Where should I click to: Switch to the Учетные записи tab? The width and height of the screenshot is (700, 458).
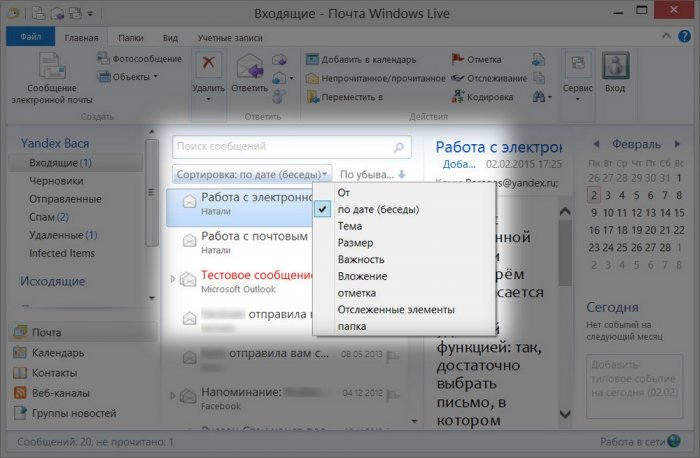[x=230, y=38]
